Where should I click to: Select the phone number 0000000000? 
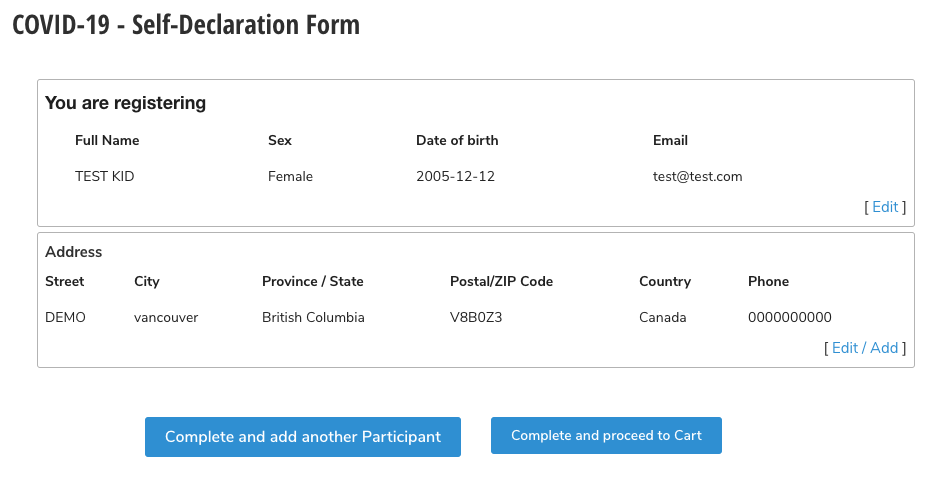click(x=789, y=318)
